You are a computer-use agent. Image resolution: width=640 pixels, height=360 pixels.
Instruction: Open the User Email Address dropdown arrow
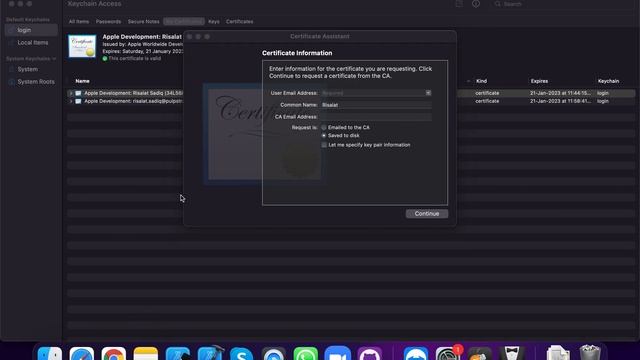coord(428,93)
